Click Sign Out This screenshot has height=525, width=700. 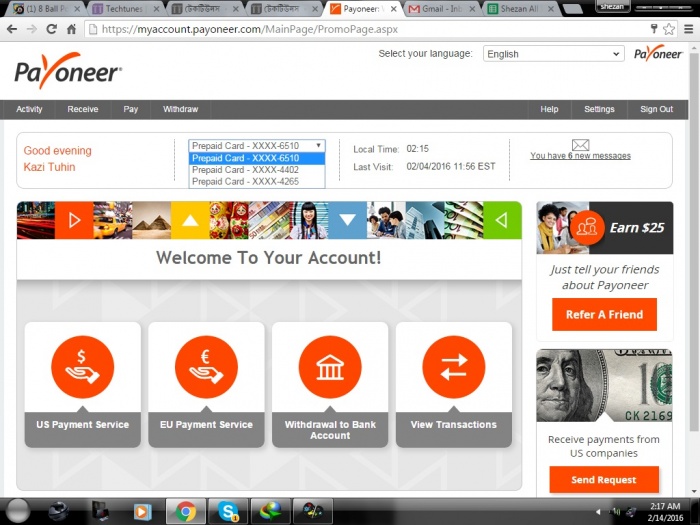coord(656,109)
